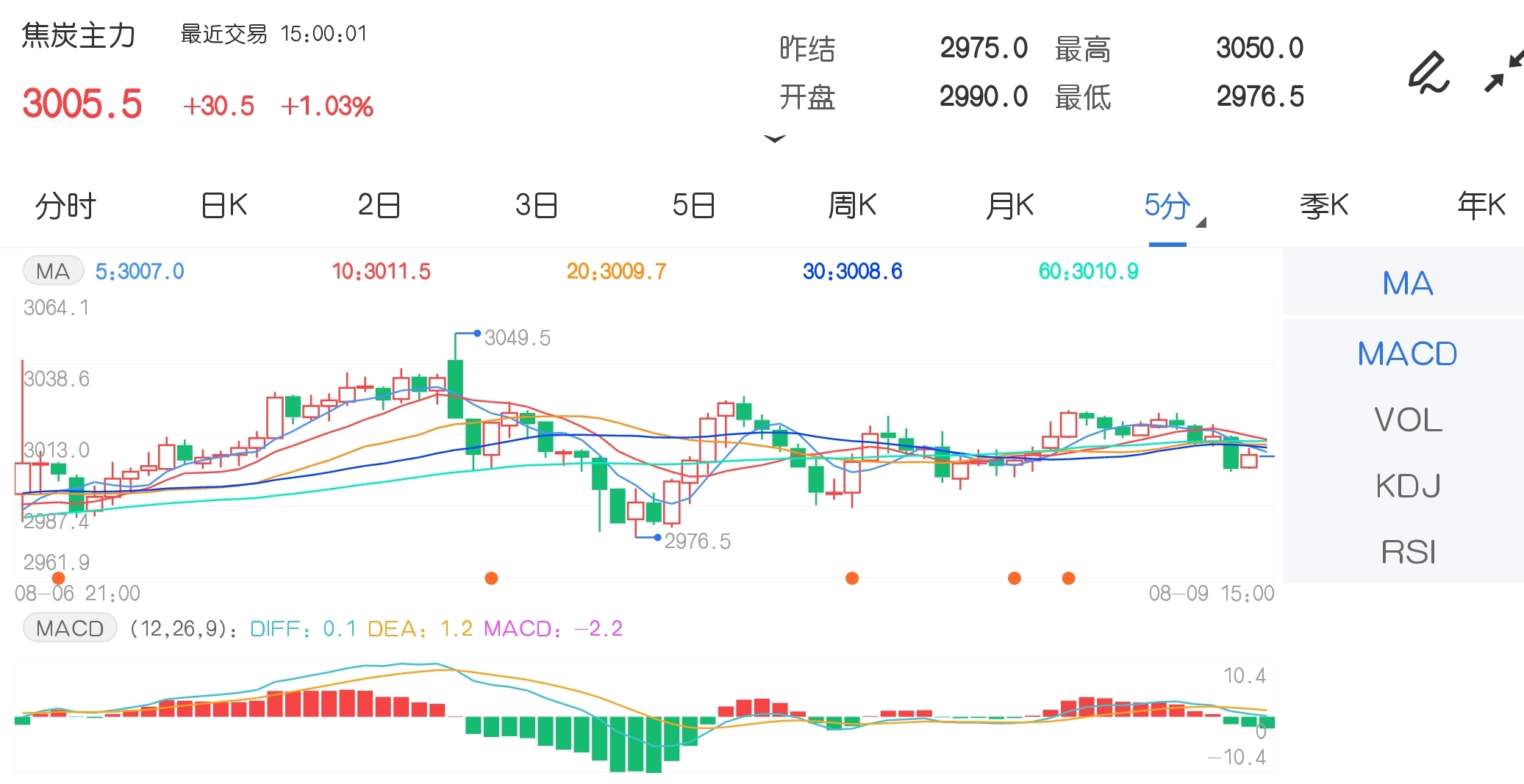Expand the quote details chevron
The width and height of the screenshot is (1524, 784).
pos(775,140)
